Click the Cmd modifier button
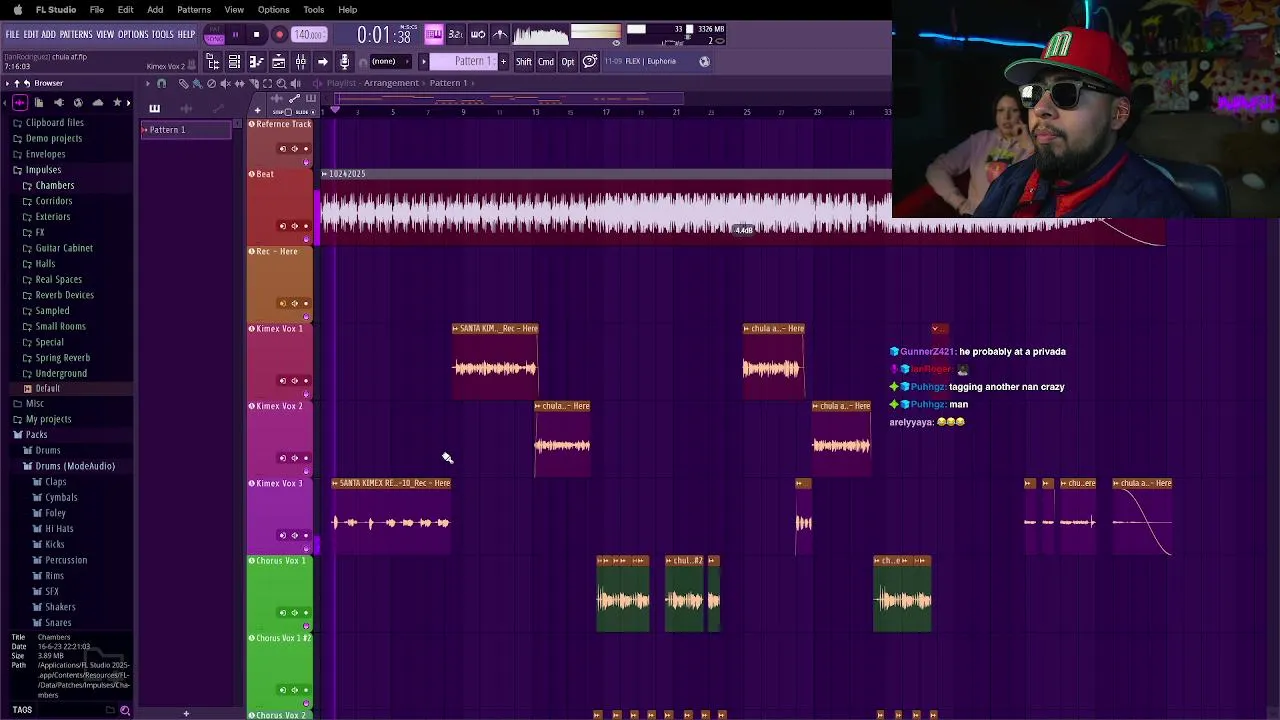The width and height of the screenshot is (1280, 720). (x=546, y=62)
